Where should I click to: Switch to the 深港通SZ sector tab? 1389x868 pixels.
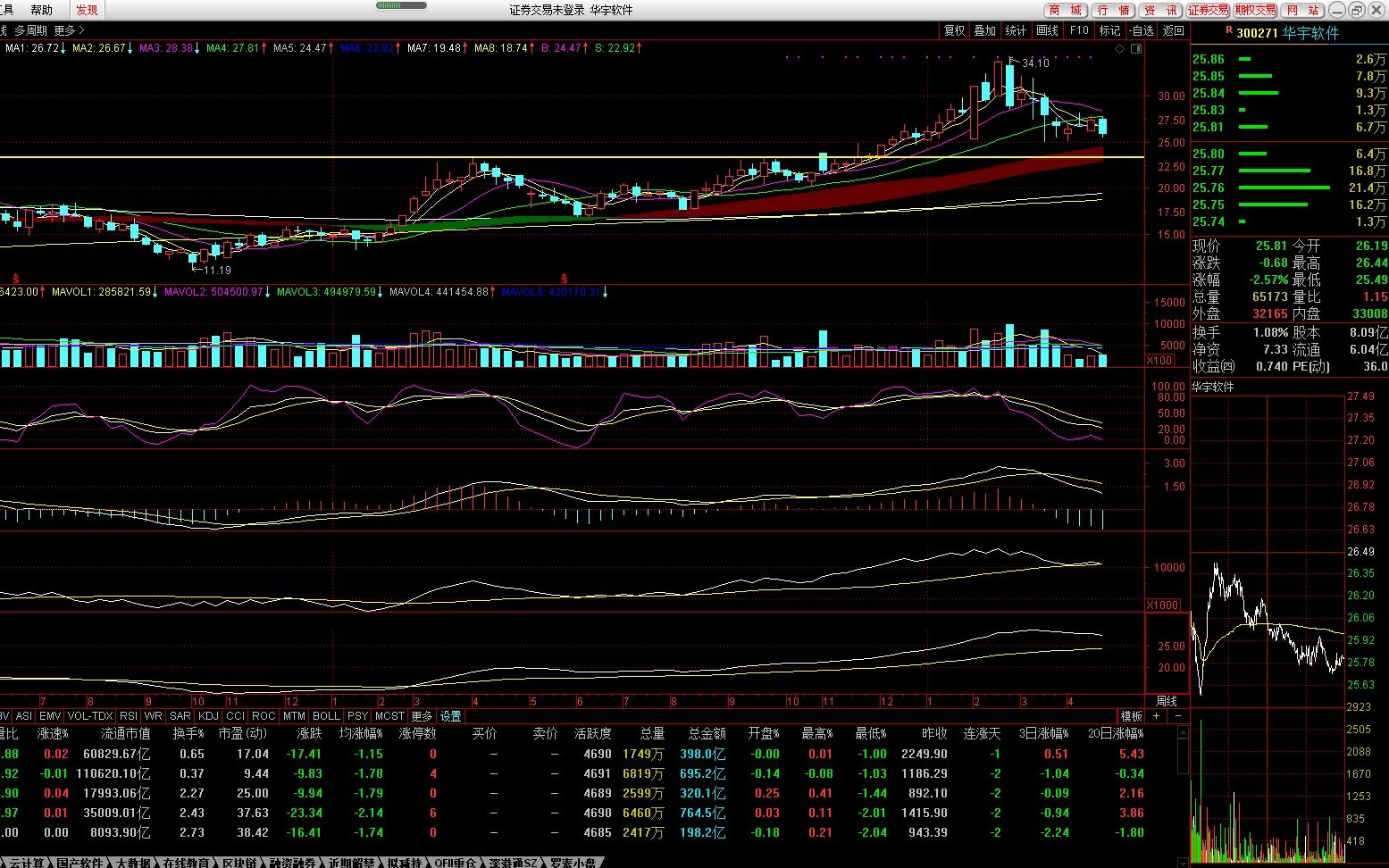coord(514,863)
